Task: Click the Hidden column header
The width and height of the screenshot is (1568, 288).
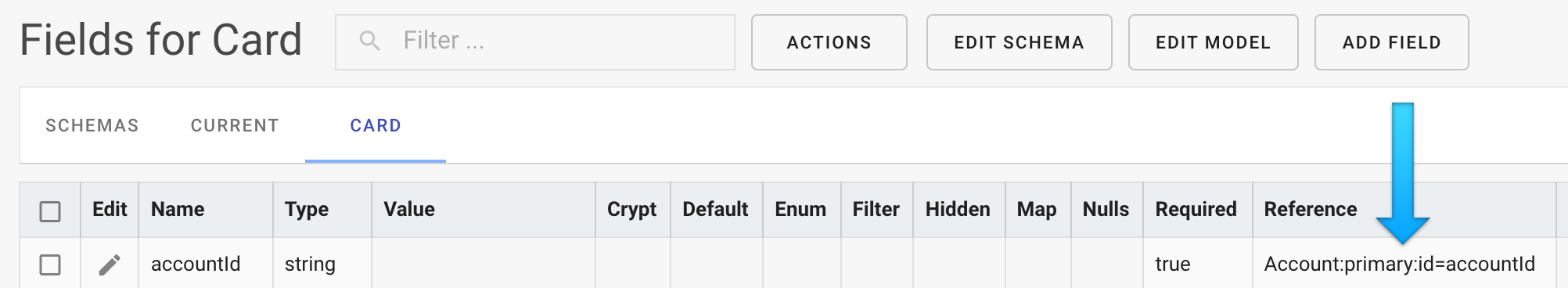Action: click(958, 209)
